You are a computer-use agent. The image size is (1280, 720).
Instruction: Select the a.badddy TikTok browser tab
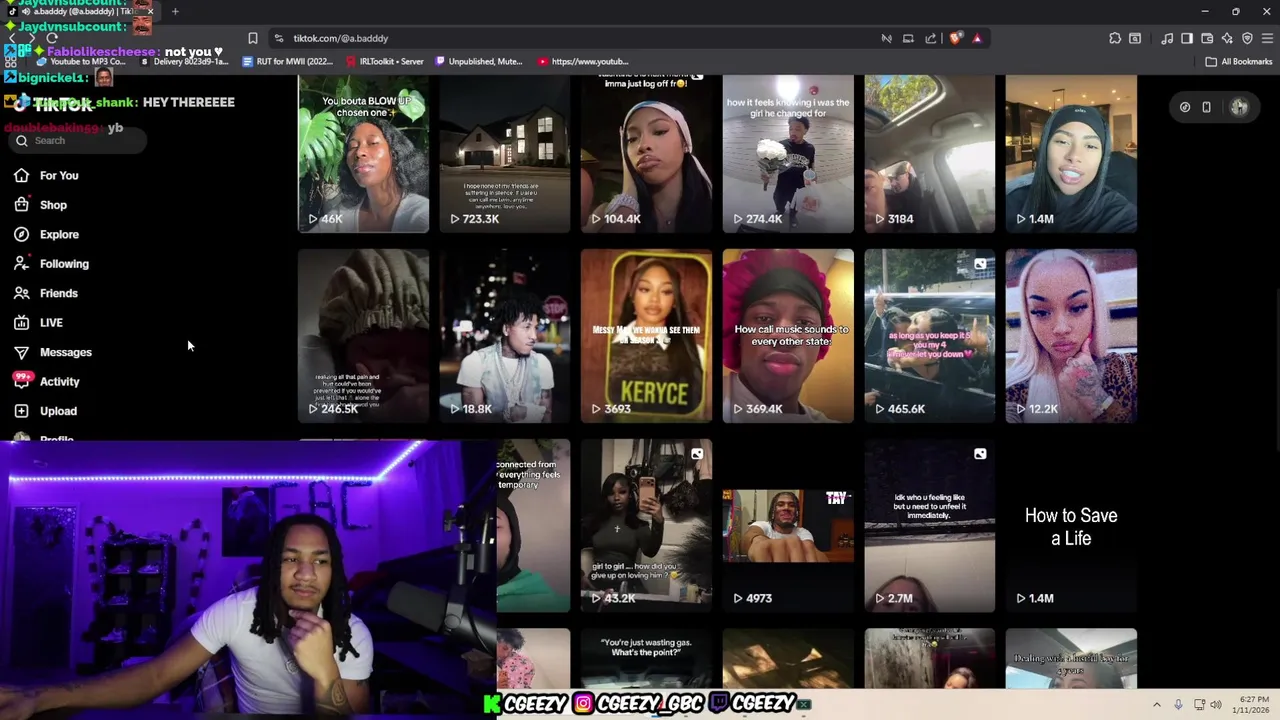coord(80,11)
